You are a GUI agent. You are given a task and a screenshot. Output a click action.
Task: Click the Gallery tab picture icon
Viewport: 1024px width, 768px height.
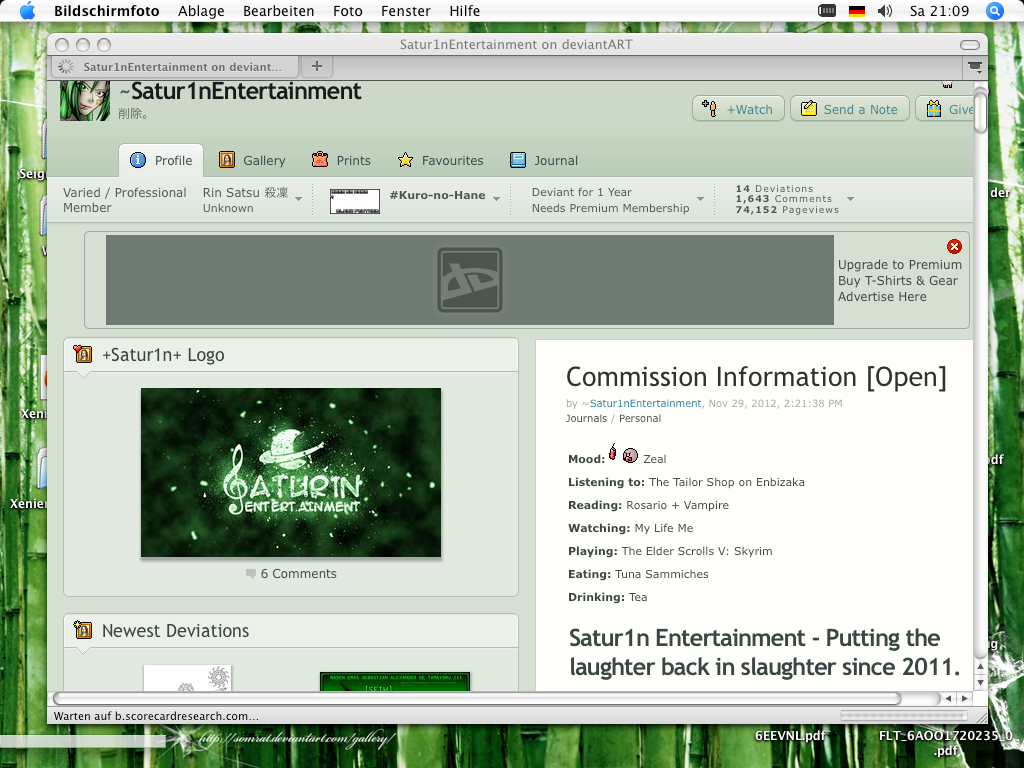coord(227,160)
